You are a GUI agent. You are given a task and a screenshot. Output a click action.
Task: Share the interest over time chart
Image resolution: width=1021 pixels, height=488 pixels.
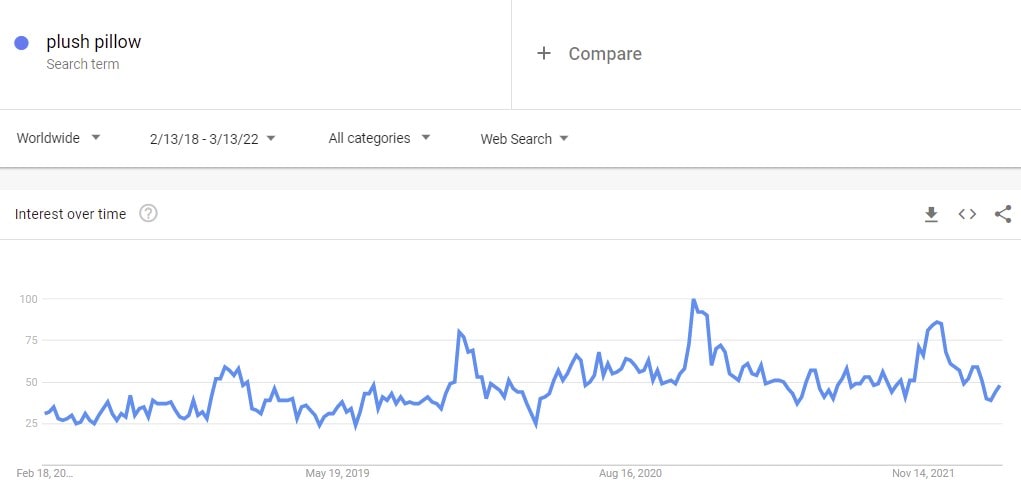1003,214
